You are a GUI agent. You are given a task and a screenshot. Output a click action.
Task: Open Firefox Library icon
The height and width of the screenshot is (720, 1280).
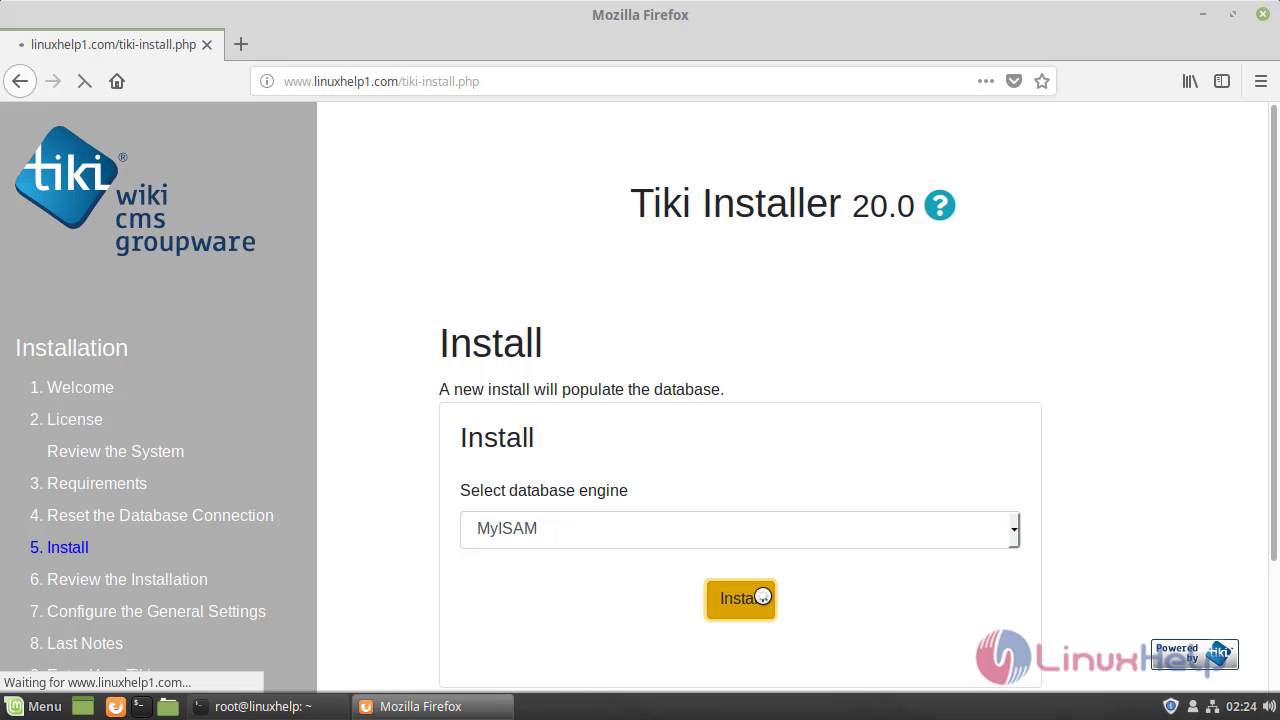1190,81
